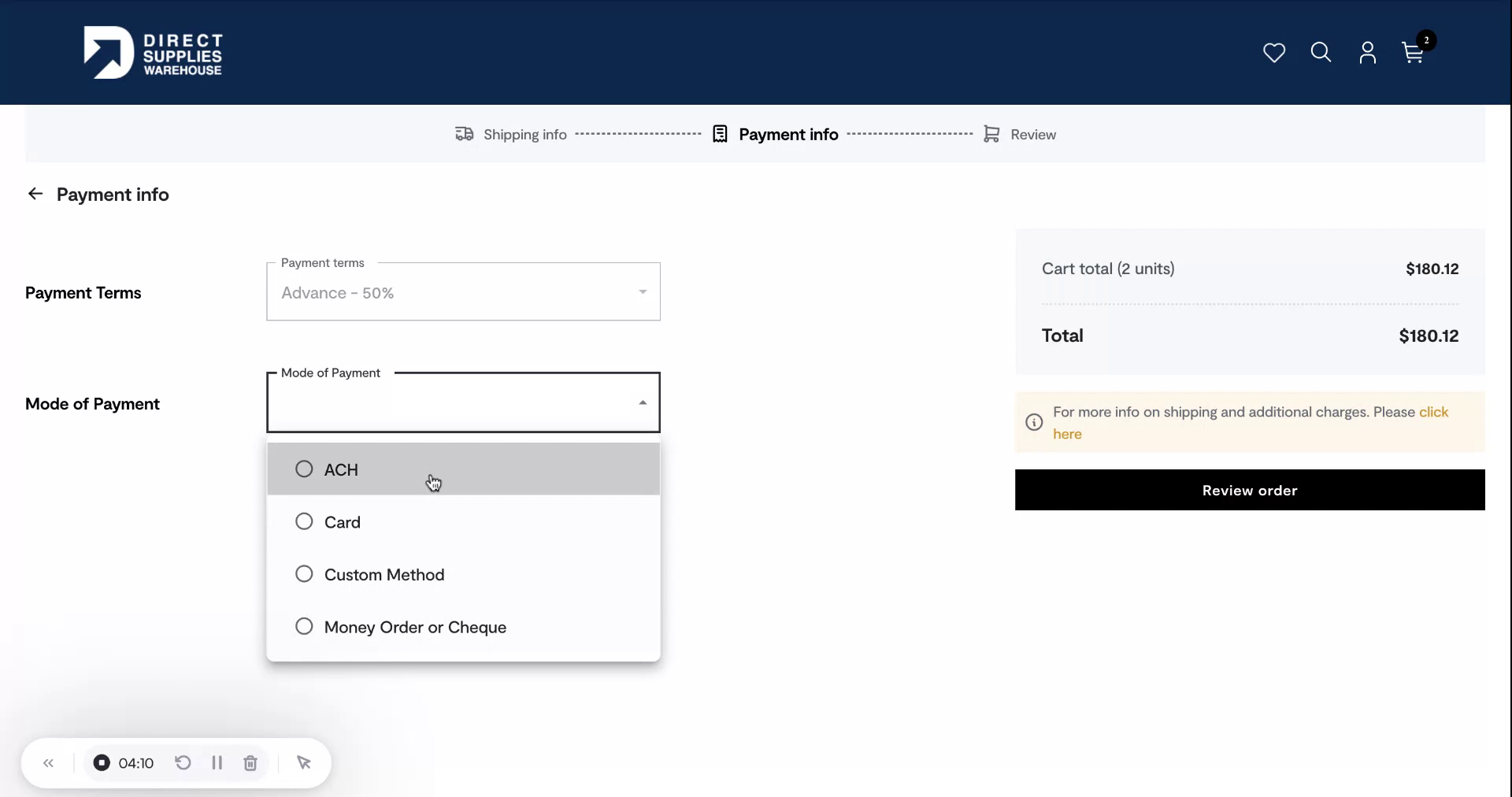Viewport: 1512px width, 797px height.
Task: Click the search icon in the header
Action: (1320, 53)
